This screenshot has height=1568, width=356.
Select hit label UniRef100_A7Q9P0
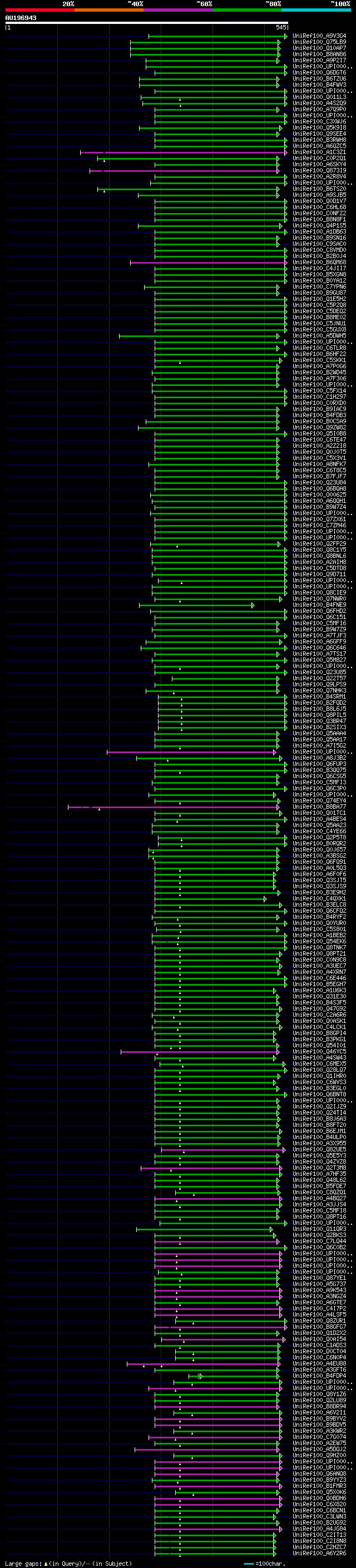319,110
